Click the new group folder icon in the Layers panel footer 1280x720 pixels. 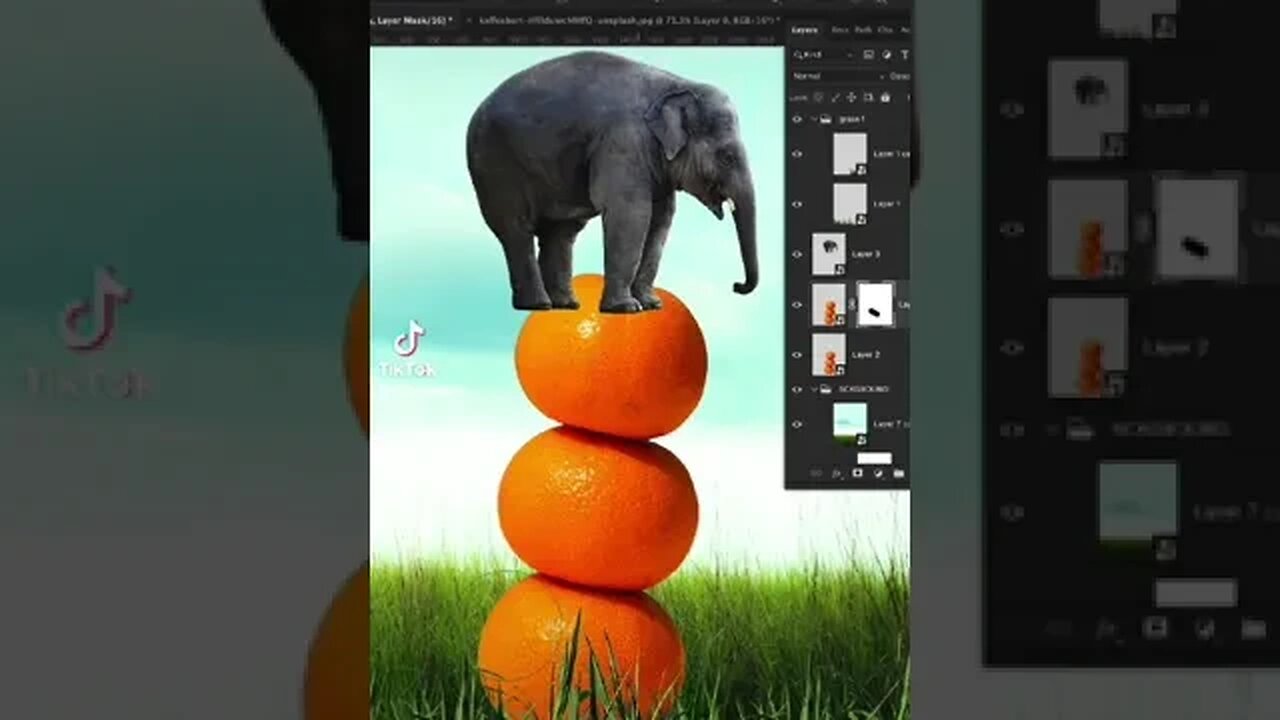[898, 473]
